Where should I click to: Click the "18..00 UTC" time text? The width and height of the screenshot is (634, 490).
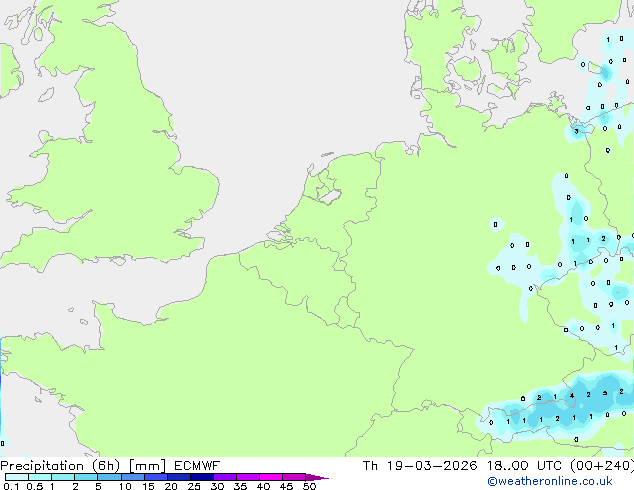point(524,466)
